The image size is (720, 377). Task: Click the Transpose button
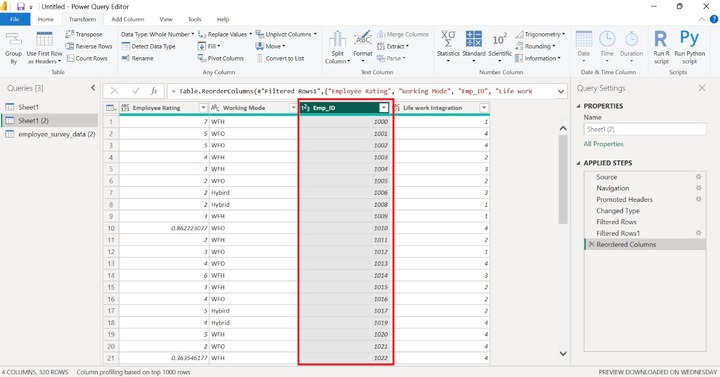coord(84,34)
